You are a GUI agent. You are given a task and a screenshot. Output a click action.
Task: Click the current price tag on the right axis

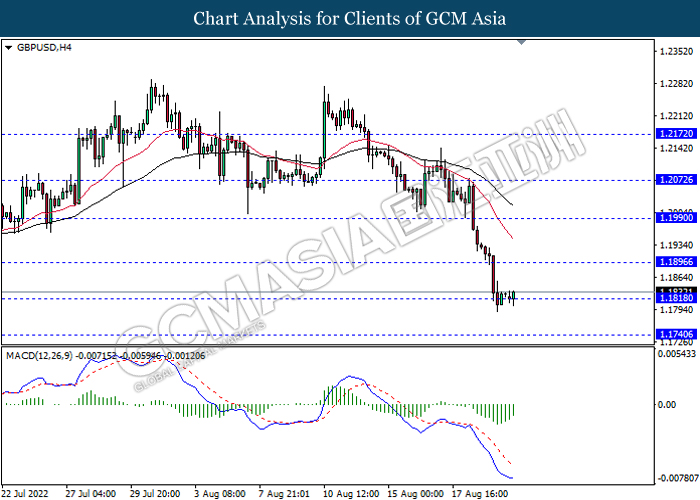676,290
